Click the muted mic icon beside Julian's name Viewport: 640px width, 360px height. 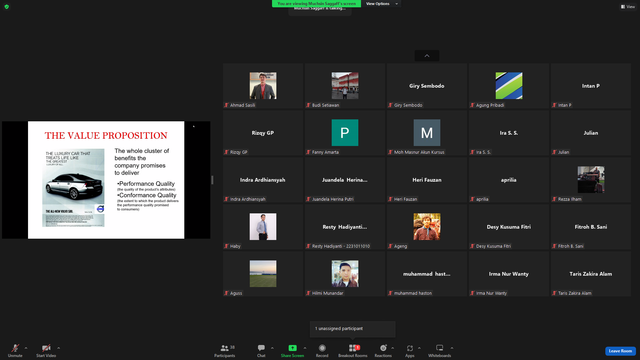pyautogui.click(x=554, y=152)
